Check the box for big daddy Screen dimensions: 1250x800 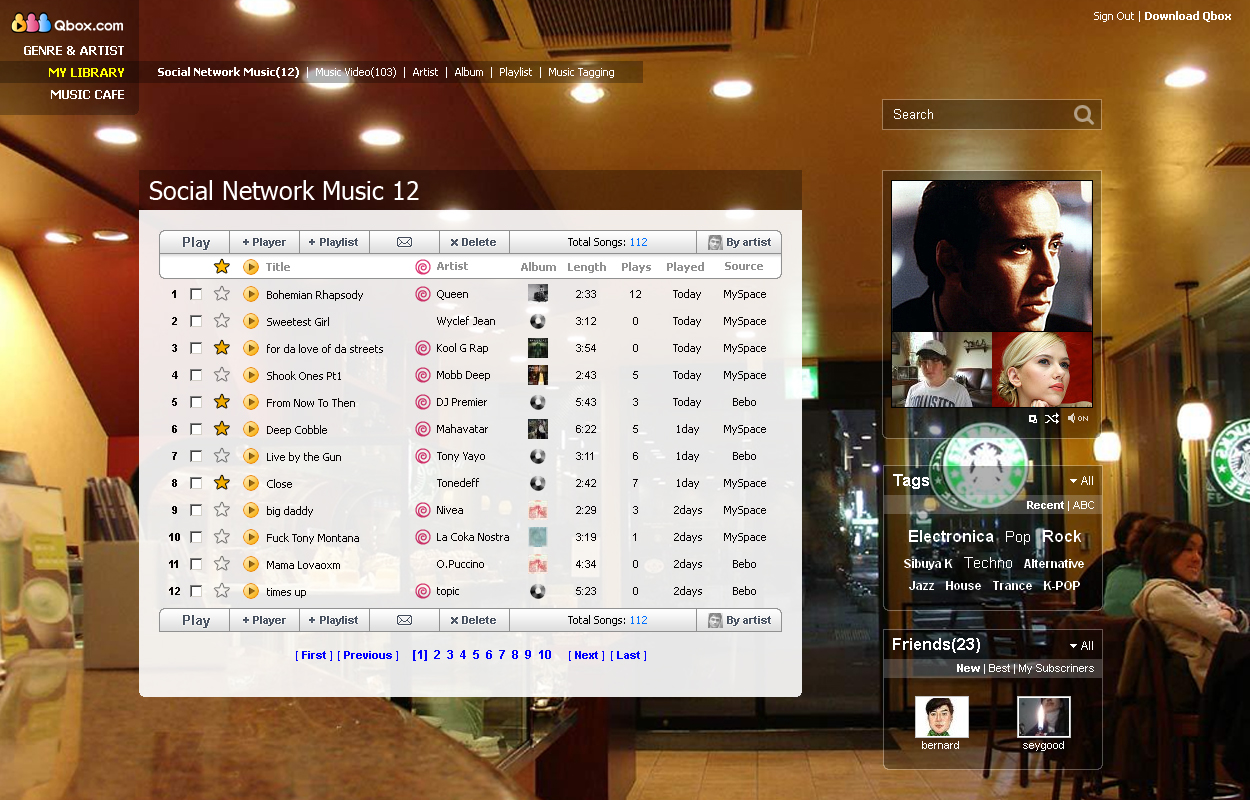196,510
